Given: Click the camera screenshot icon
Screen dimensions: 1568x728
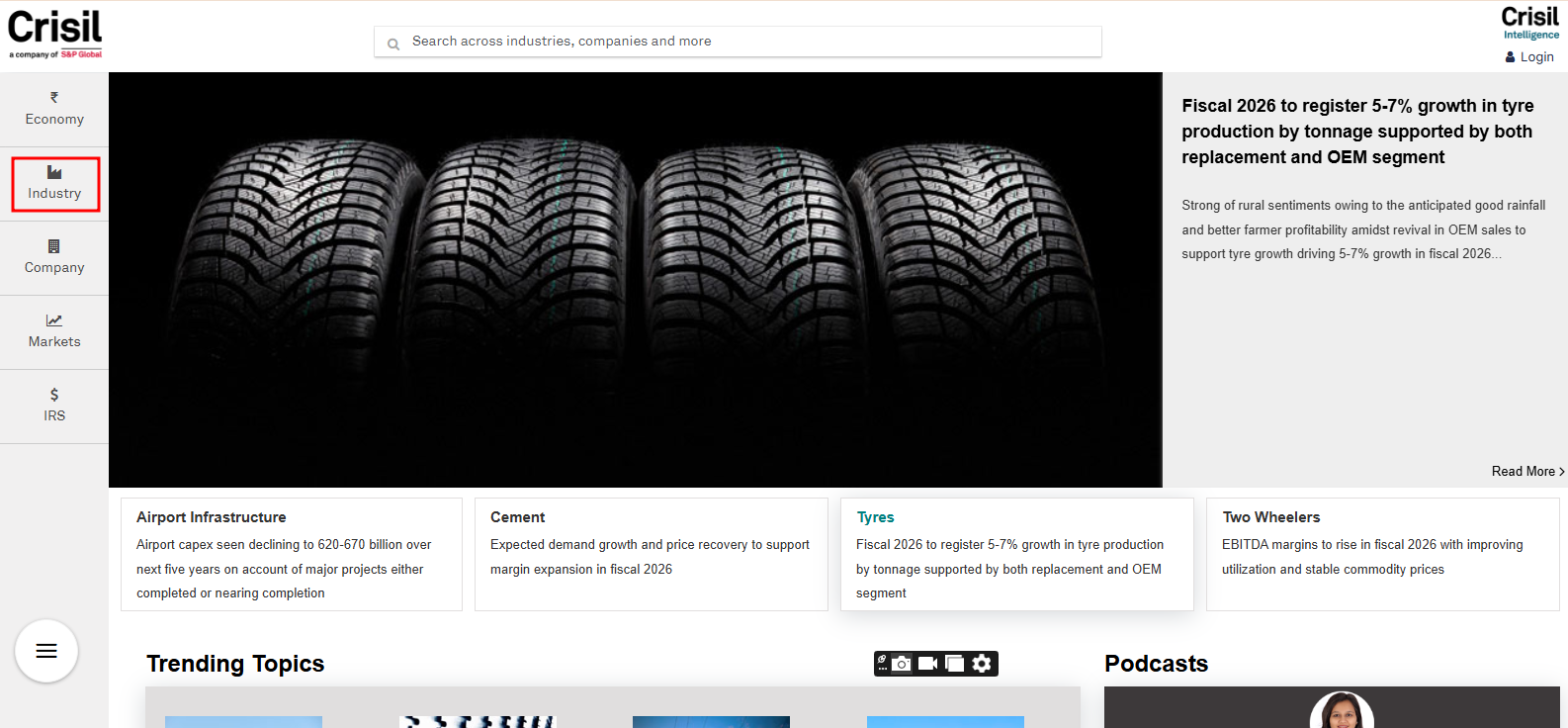Looking at the screenshot, I should (902, 664).
